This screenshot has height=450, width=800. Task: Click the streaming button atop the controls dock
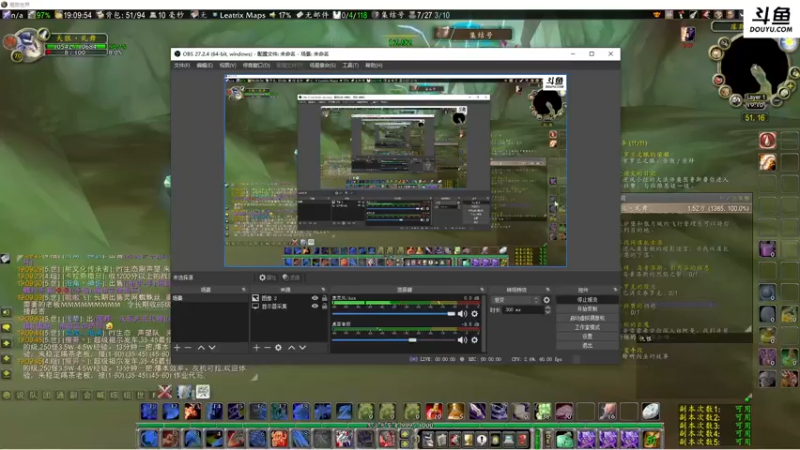click(587, 300)
